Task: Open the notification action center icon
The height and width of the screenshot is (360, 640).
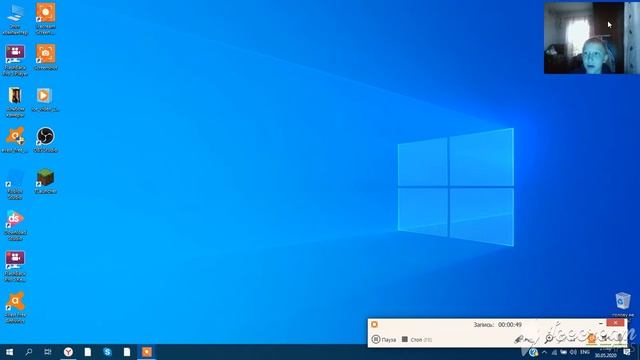Action: coord(627,352)
